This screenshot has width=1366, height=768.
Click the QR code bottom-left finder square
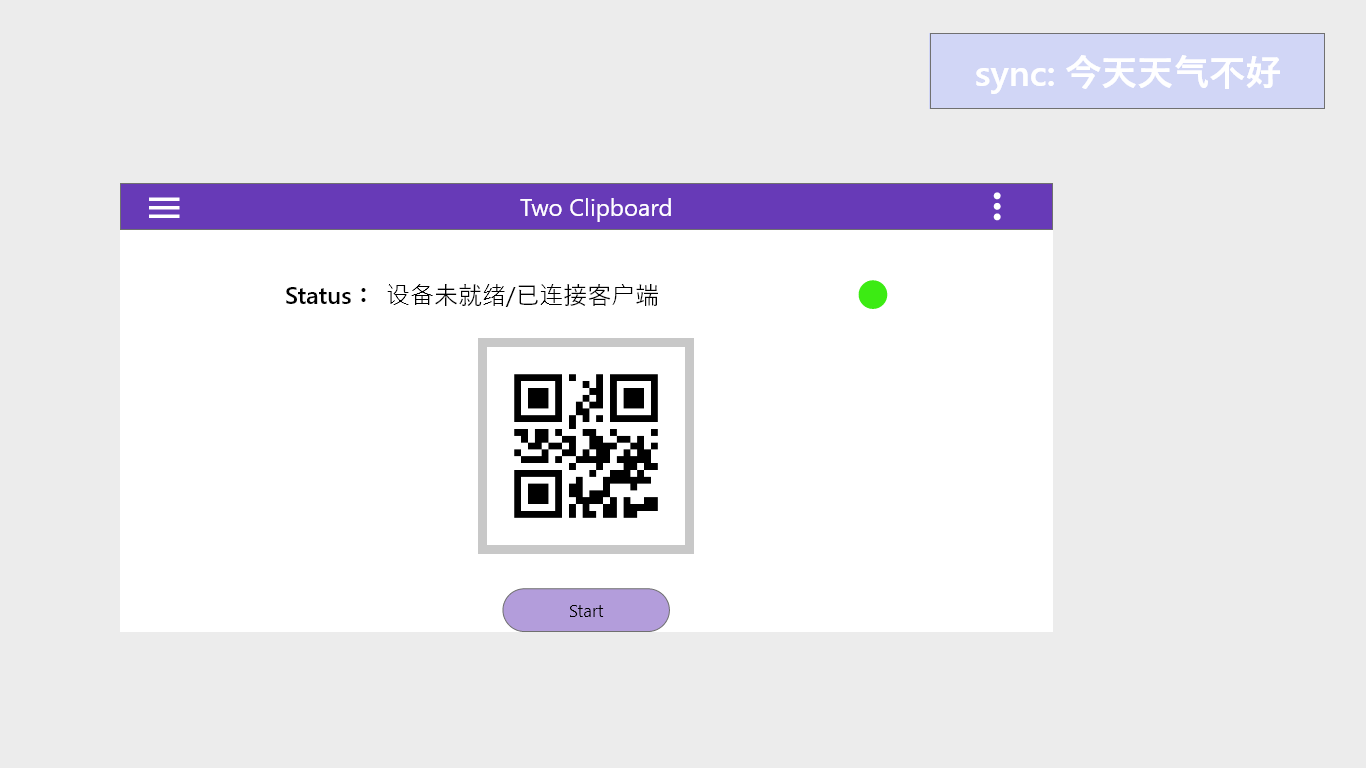tap(538, 493)
